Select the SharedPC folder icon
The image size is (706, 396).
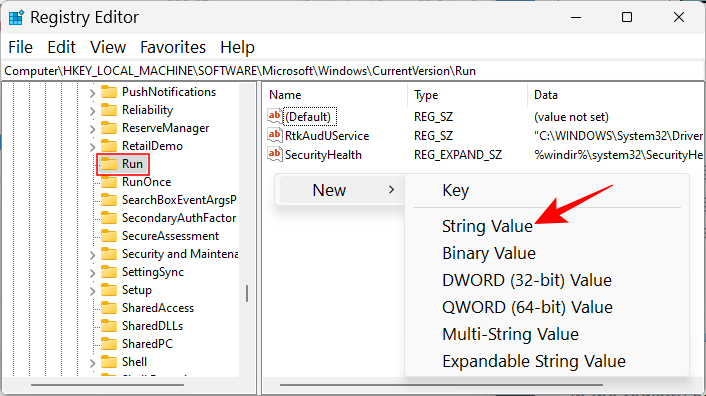tap(109, 344)
